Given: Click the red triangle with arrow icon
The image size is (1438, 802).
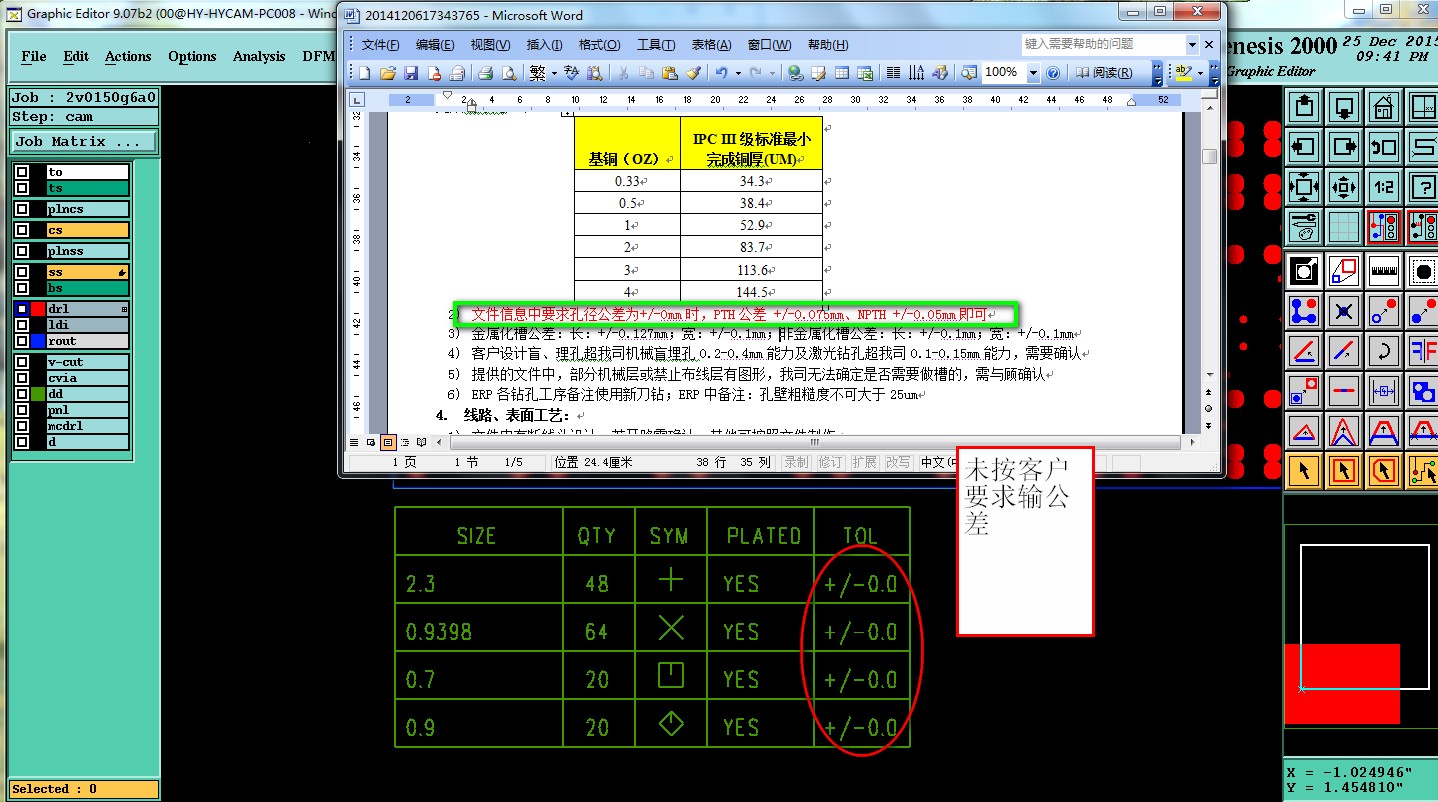Looking at the screenshot, I should (x=1304, y=431).
